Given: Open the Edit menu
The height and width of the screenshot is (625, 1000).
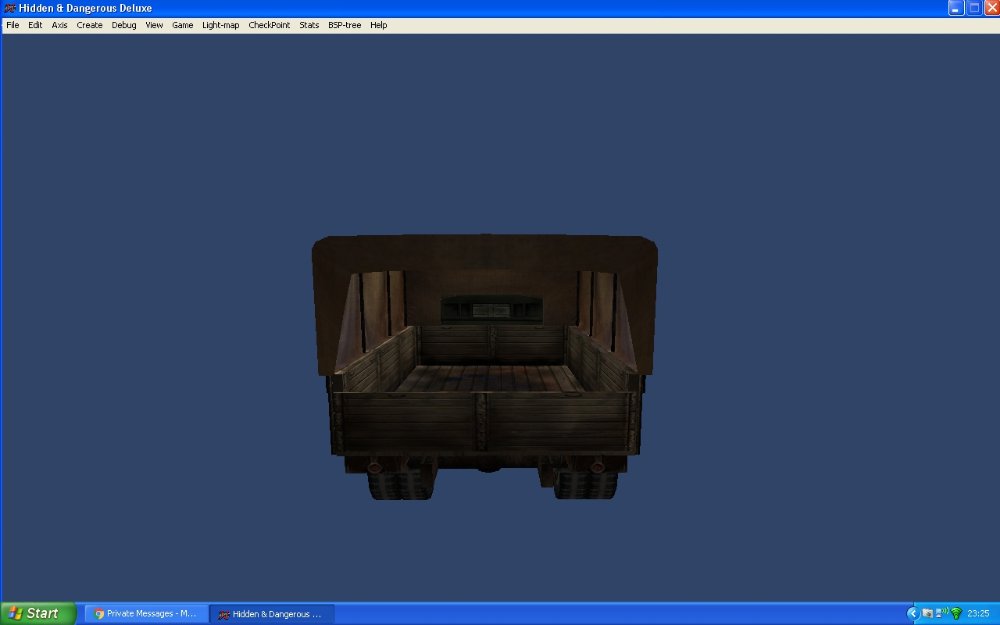Looking at the screenshot, I should pyautogui.click(x=35, y=25).
